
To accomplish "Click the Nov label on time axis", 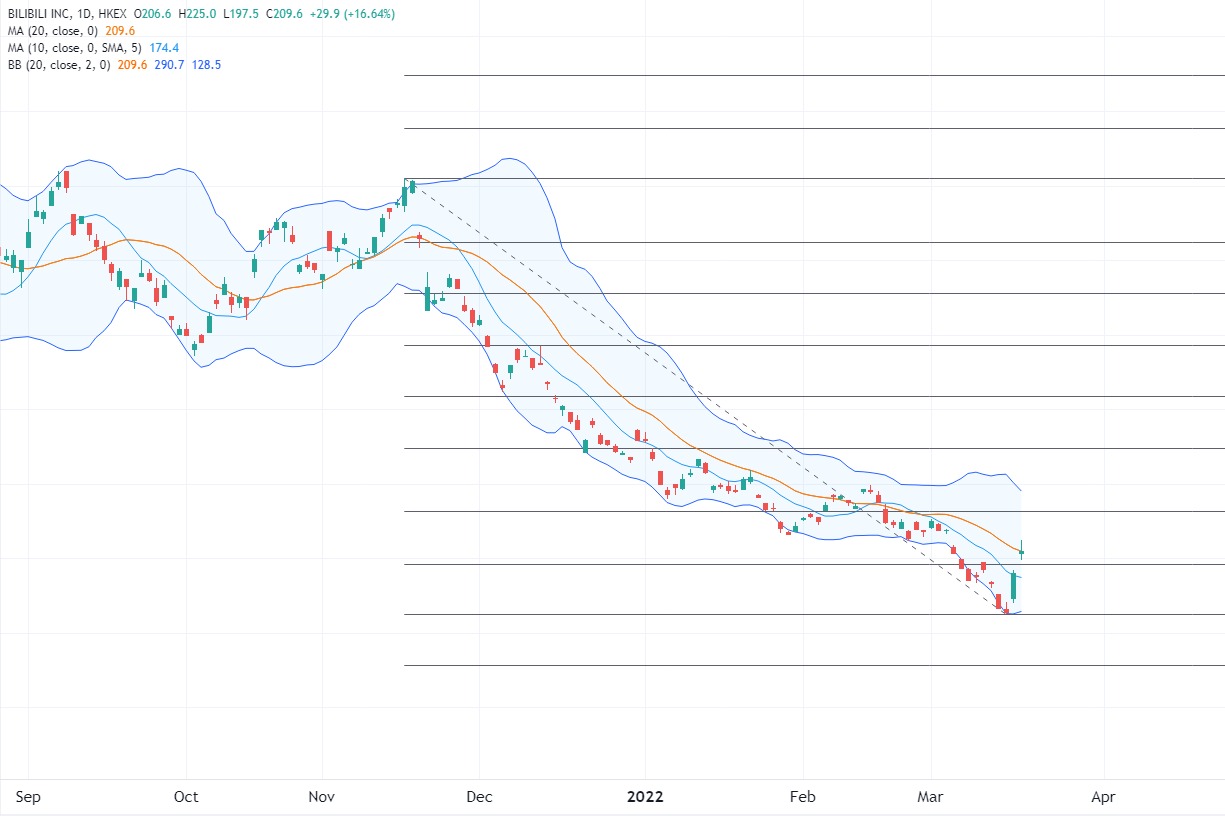I will click(x=322, y=797).
